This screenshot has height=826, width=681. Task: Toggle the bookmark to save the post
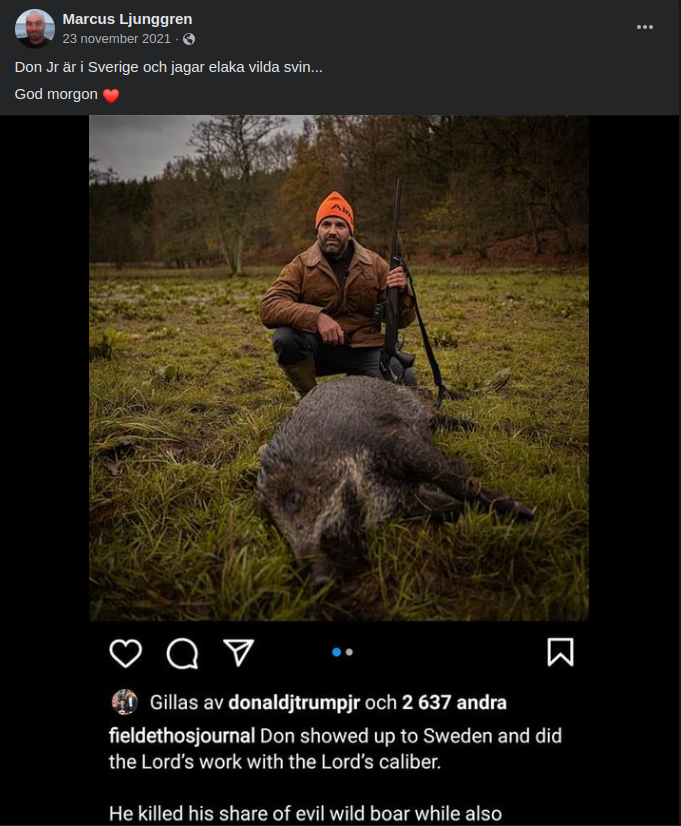pos(561,653)
